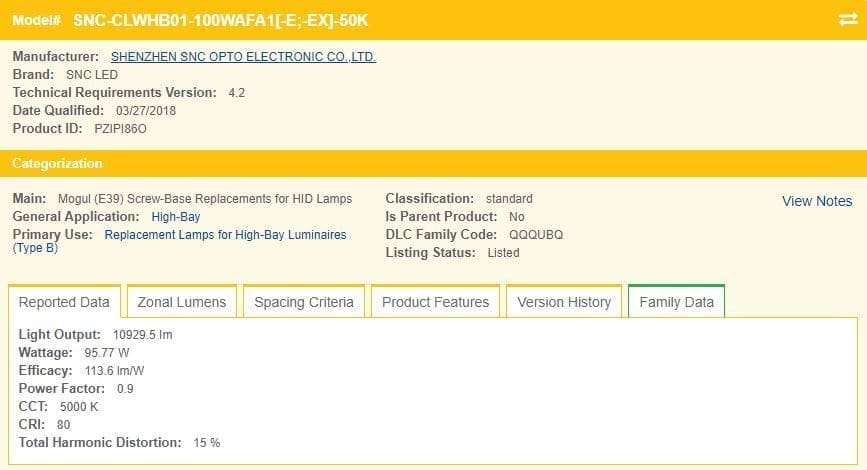Switch to the Reported Data tab
This screenshot has width=867, height=470.
coord(64,302)
